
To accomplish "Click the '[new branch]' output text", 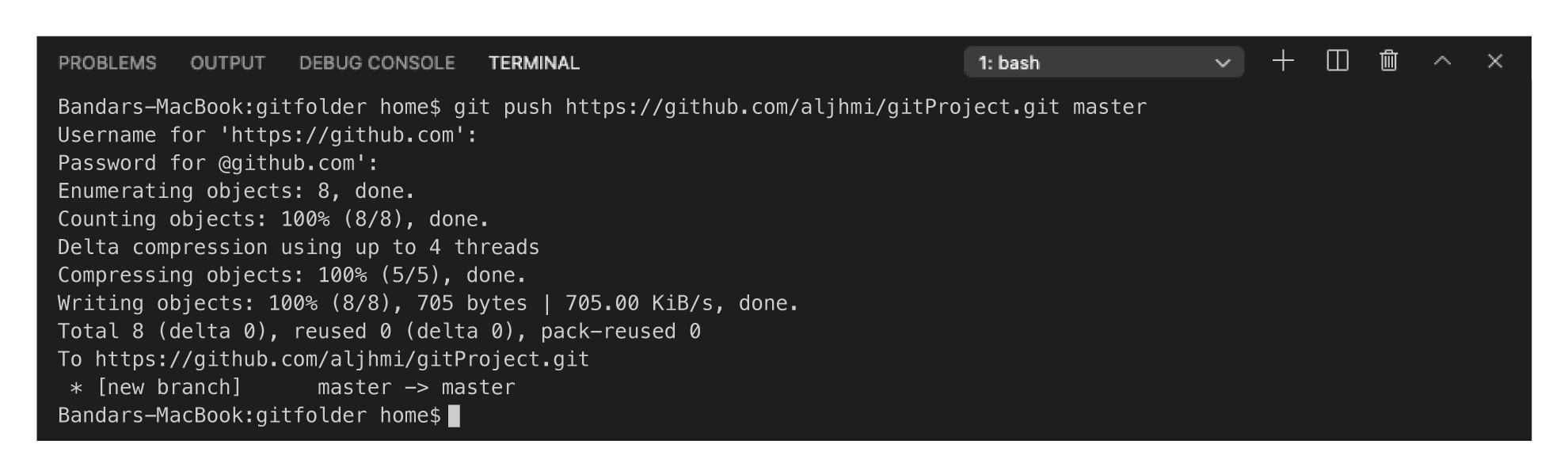I will coord(169,387).
